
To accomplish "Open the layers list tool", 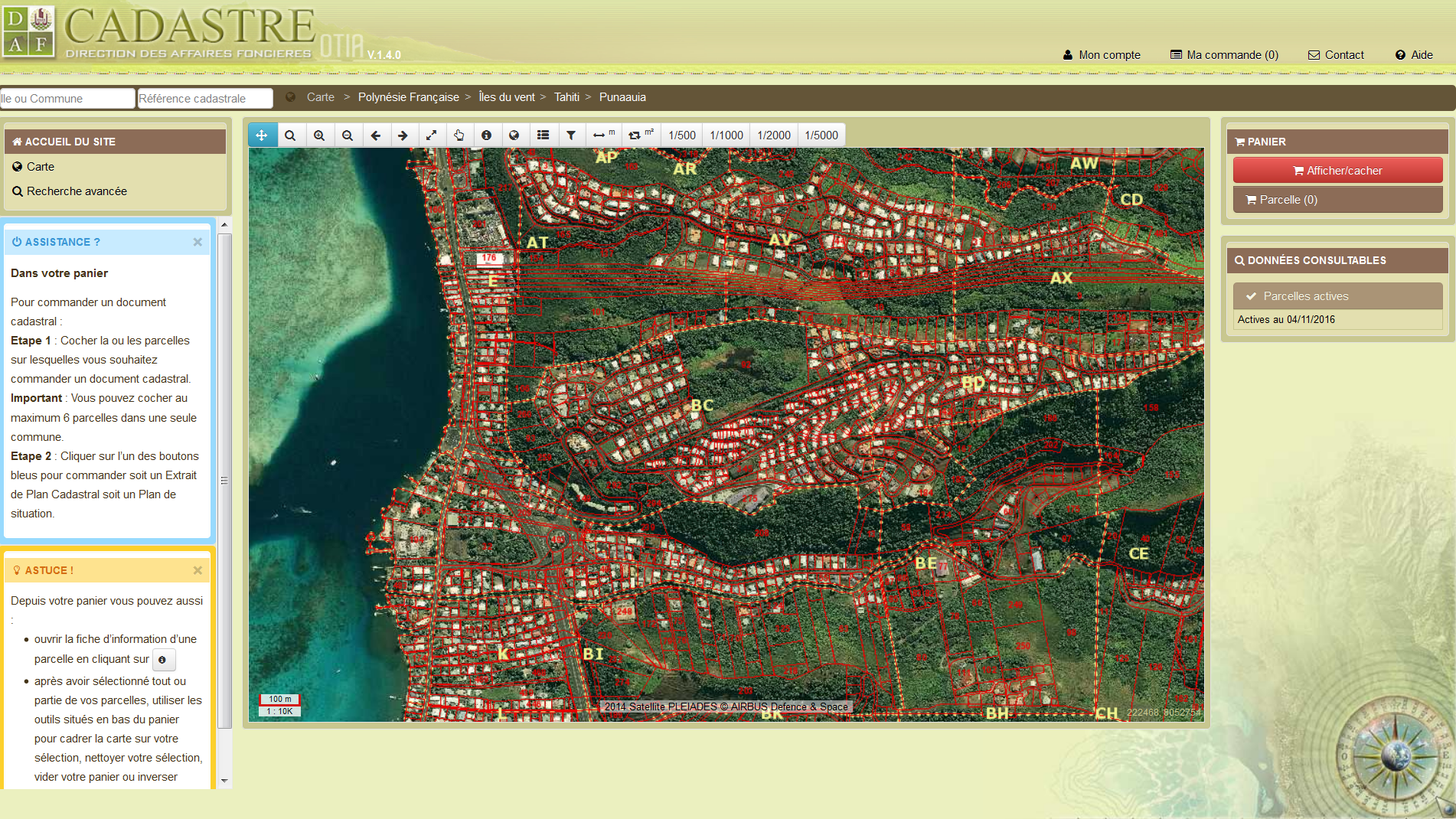I will (x=543, y=135).
